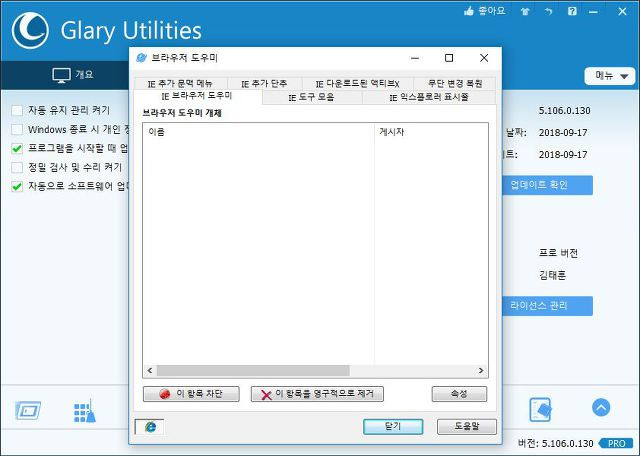Close the Glary Utilities main window
This screenshot has height=456, width=640.
tap(622, 11)
